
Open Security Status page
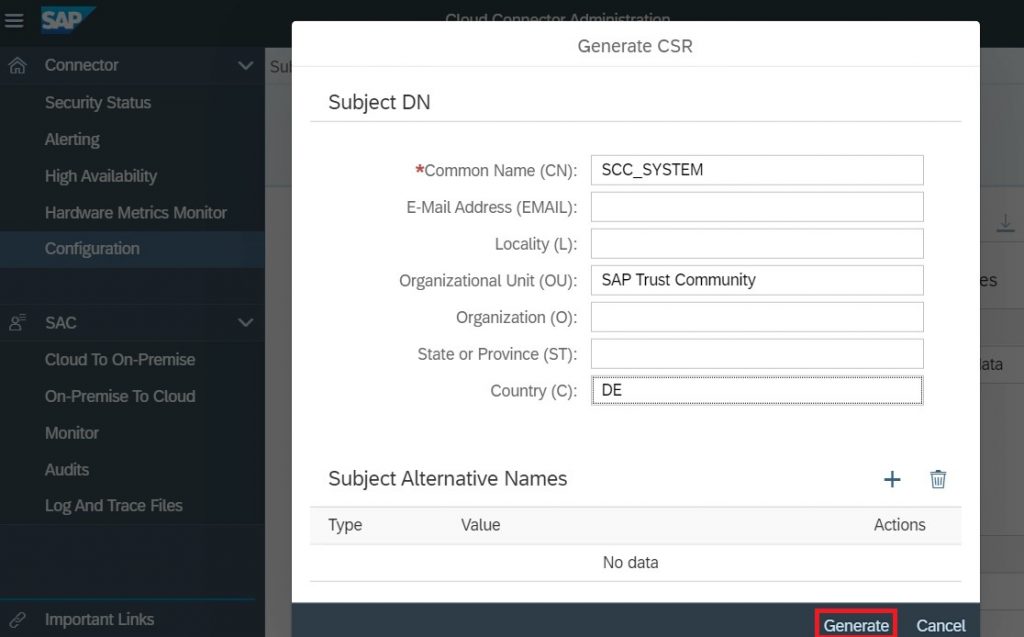pos(98,103)
